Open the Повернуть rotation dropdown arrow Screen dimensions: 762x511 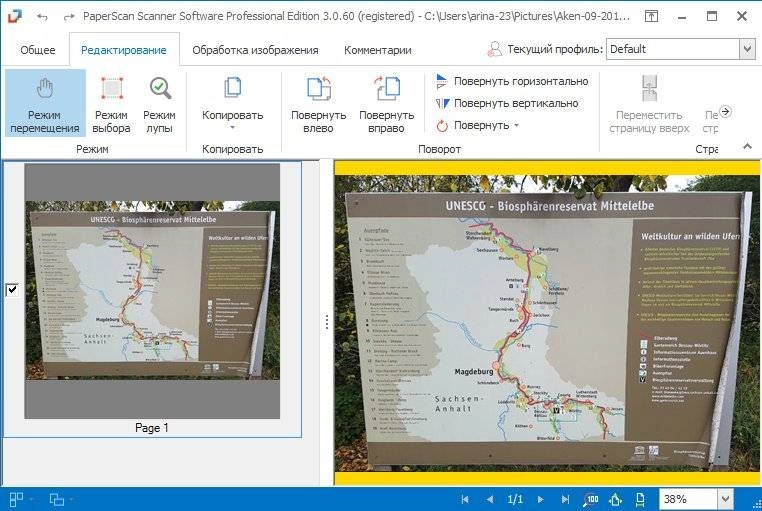click(517, 125)
